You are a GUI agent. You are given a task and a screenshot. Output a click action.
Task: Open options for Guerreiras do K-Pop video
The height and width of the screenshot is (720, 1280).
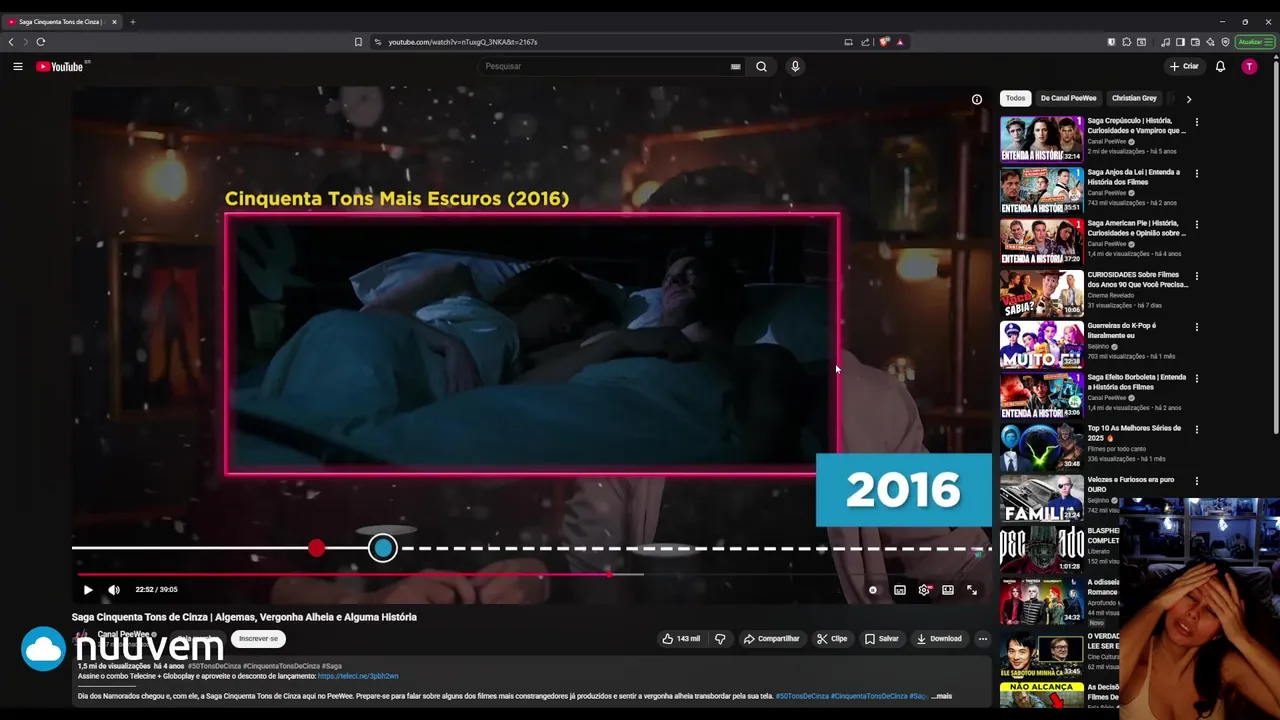tap(1196, 327)
